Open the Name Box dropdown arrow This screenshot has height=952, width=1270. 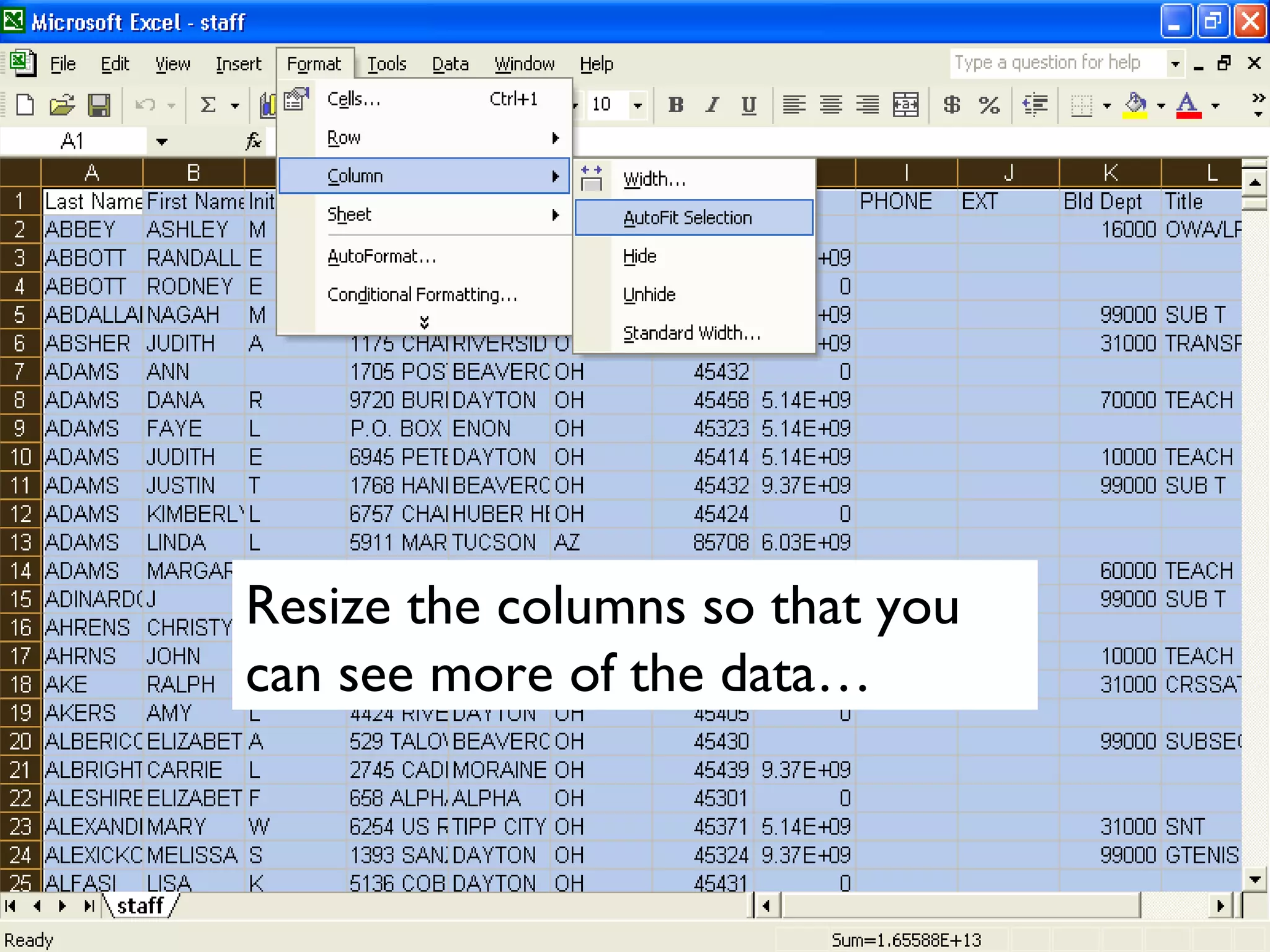pyautogui.click(x=162, y=141)
